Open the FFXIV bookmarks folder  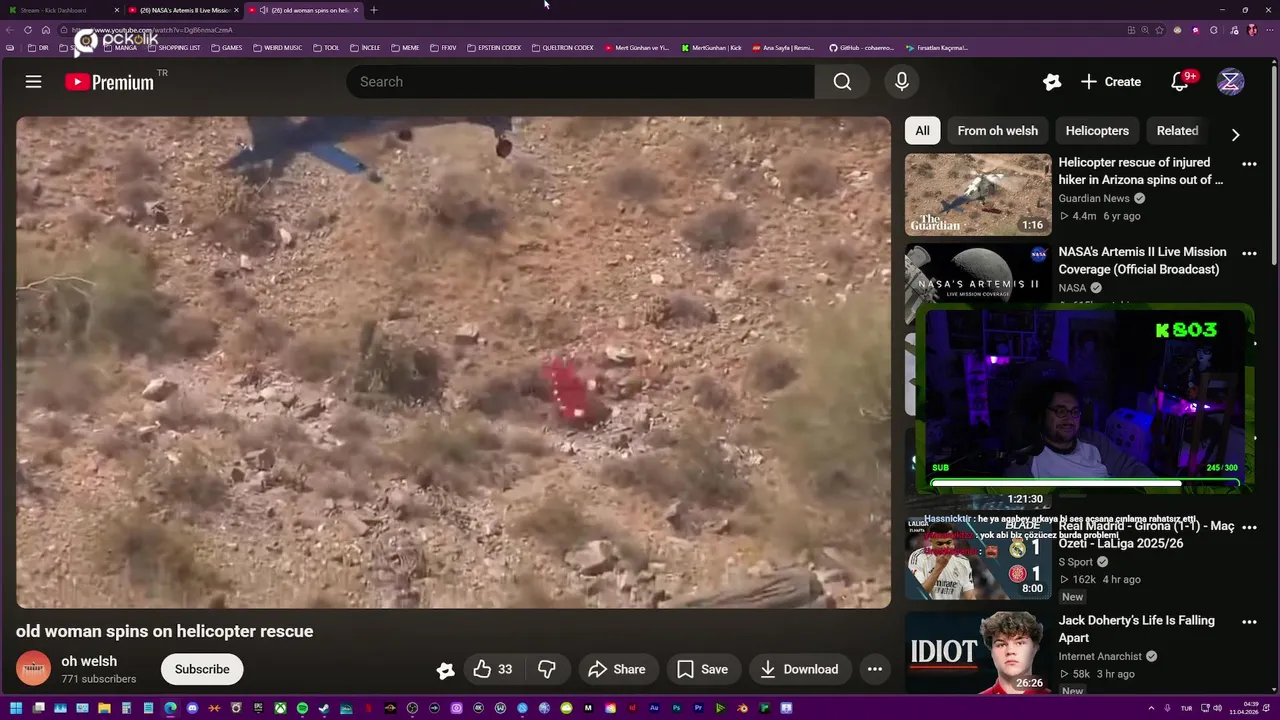coord(443,47)
